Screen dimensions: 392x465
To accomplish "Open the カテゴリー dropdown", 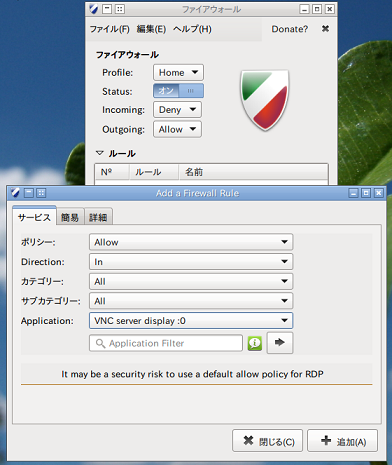I will (x=191, y=281).
